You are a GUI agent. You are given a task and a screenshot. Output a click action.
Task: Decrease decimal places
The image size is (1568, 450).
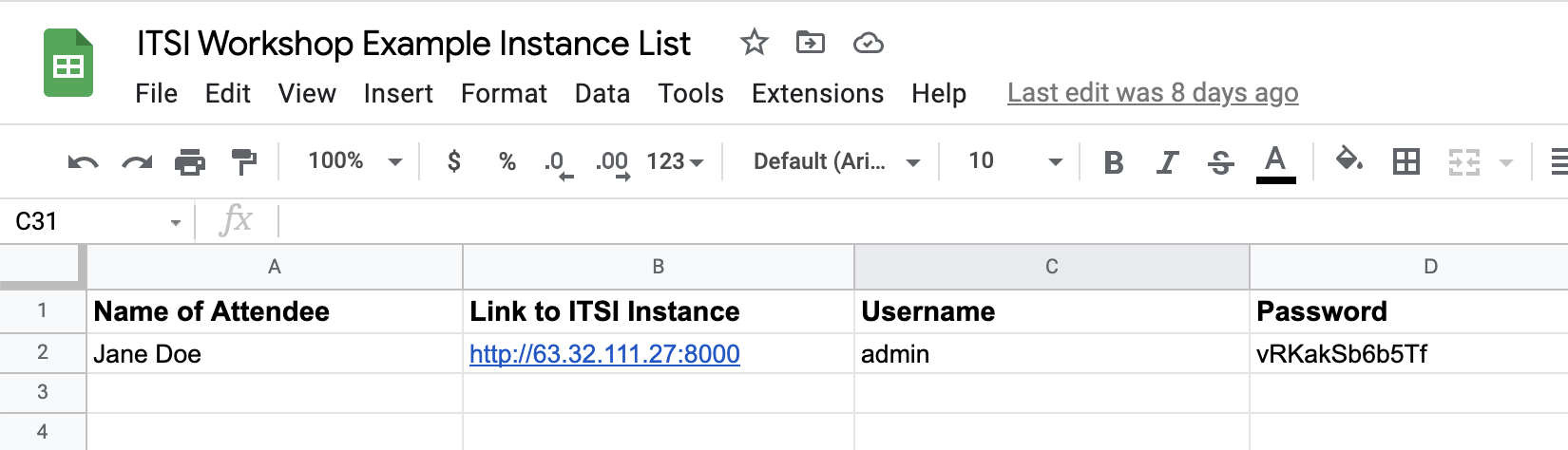(x=559, y=163)
